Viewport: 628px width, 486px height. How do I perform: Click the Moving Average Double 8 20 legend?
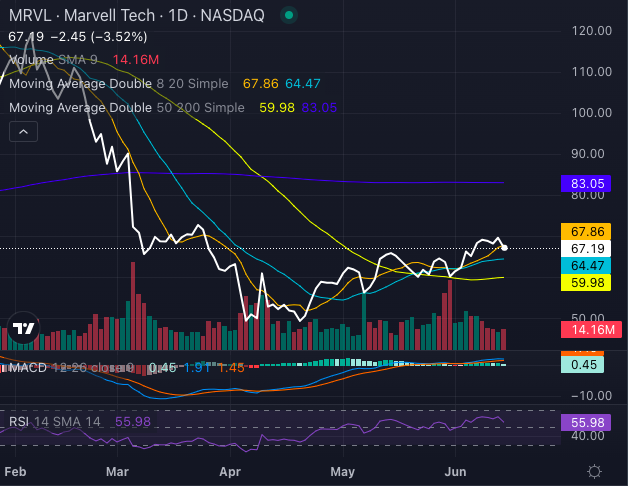pos(119,84)
